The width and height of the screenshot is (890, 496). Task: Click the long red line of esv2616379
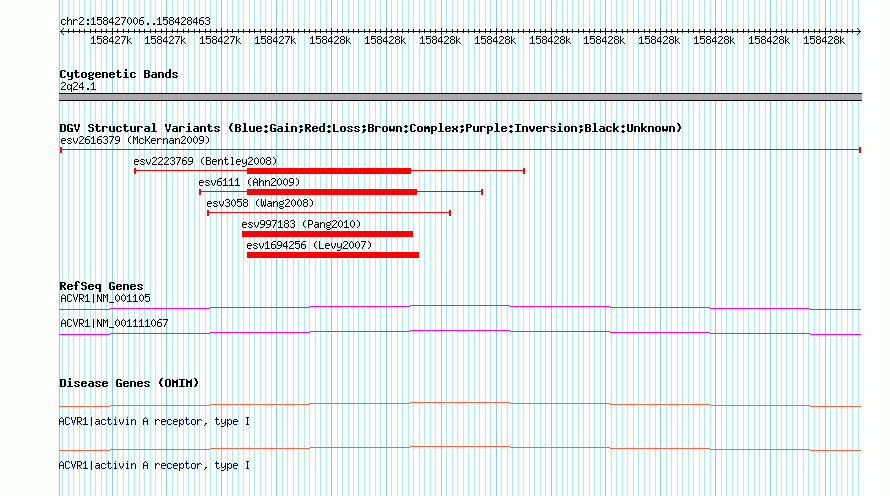[x=460, y=150]
